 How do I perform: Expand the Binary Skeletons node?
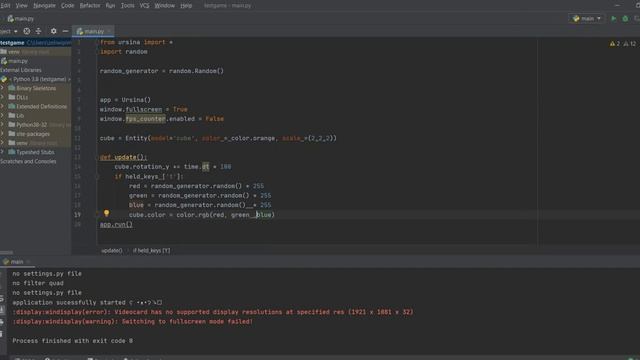coord(2,88)
